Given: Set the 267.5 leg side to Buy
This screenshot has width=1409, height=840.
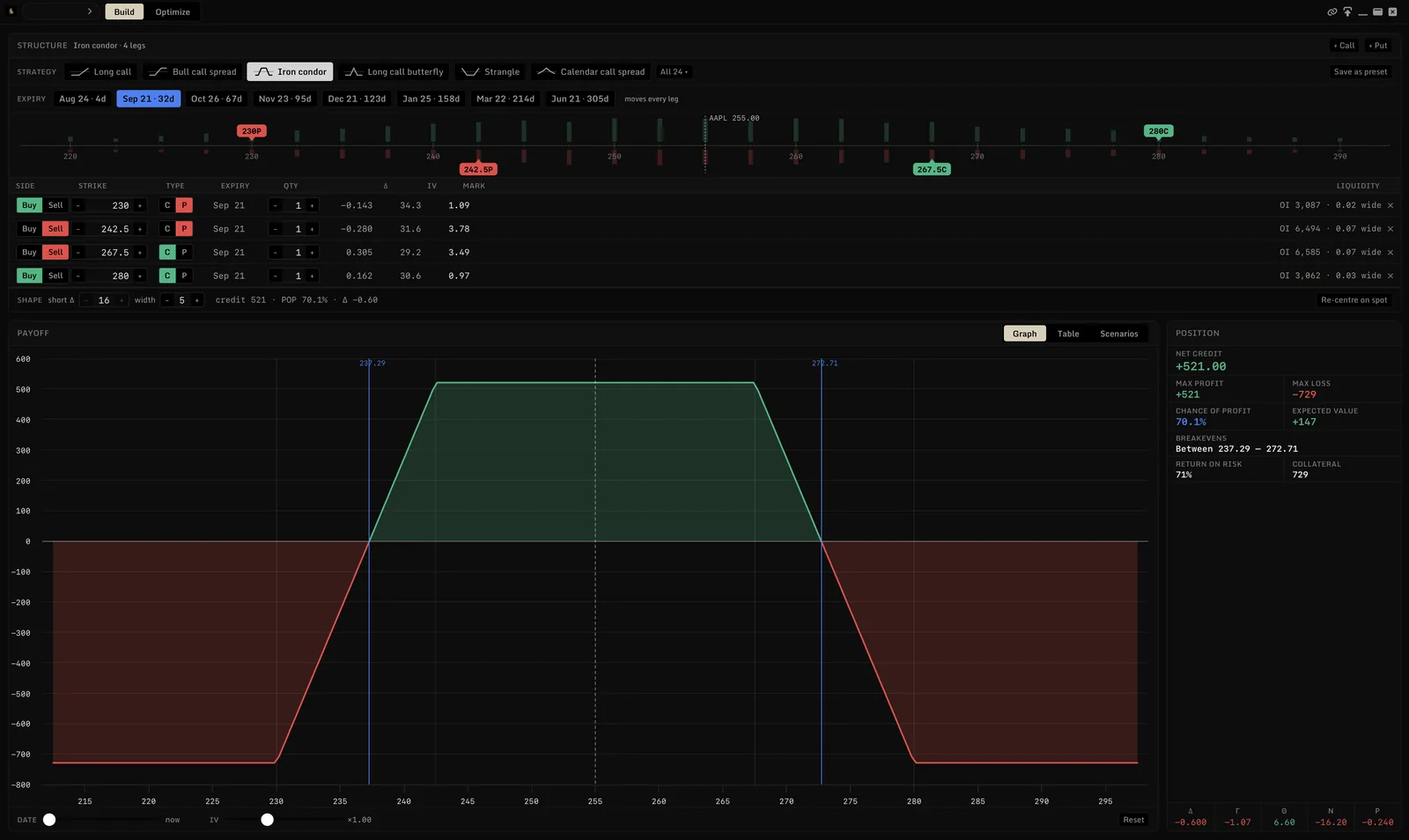Looking at the screenshot, I should click(x=29, y=253).
